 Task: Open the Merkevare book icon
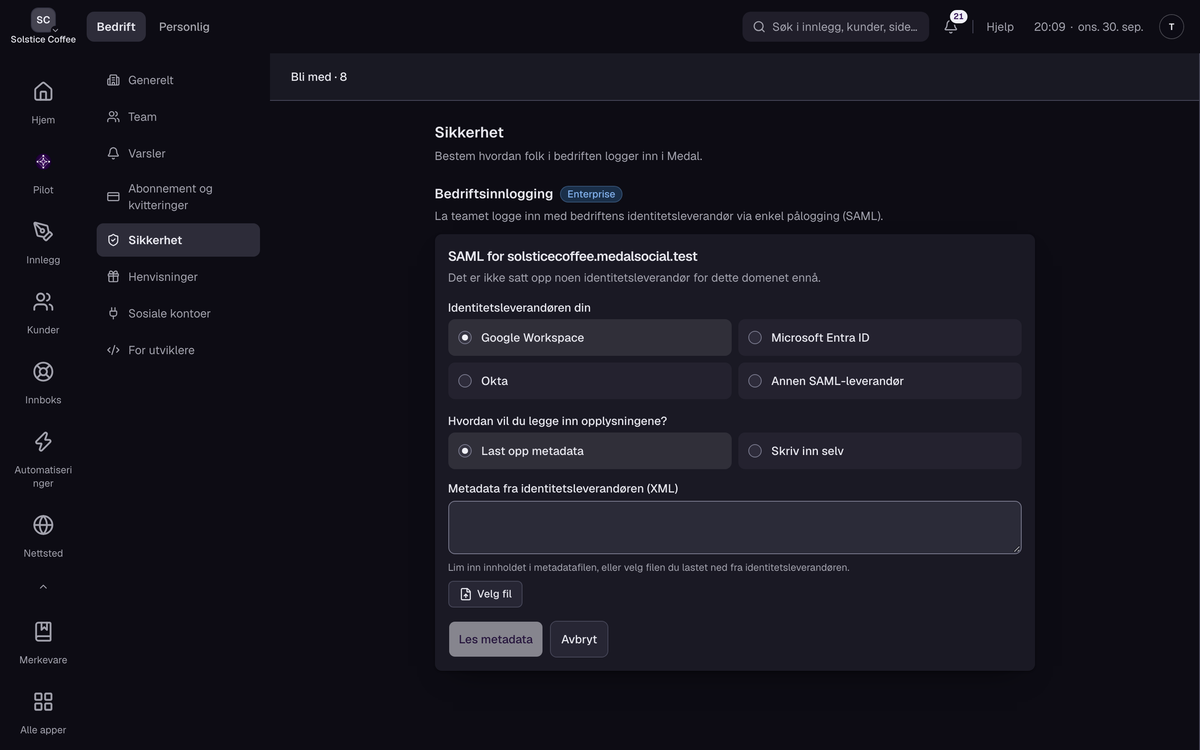click(x=43, y=631)
